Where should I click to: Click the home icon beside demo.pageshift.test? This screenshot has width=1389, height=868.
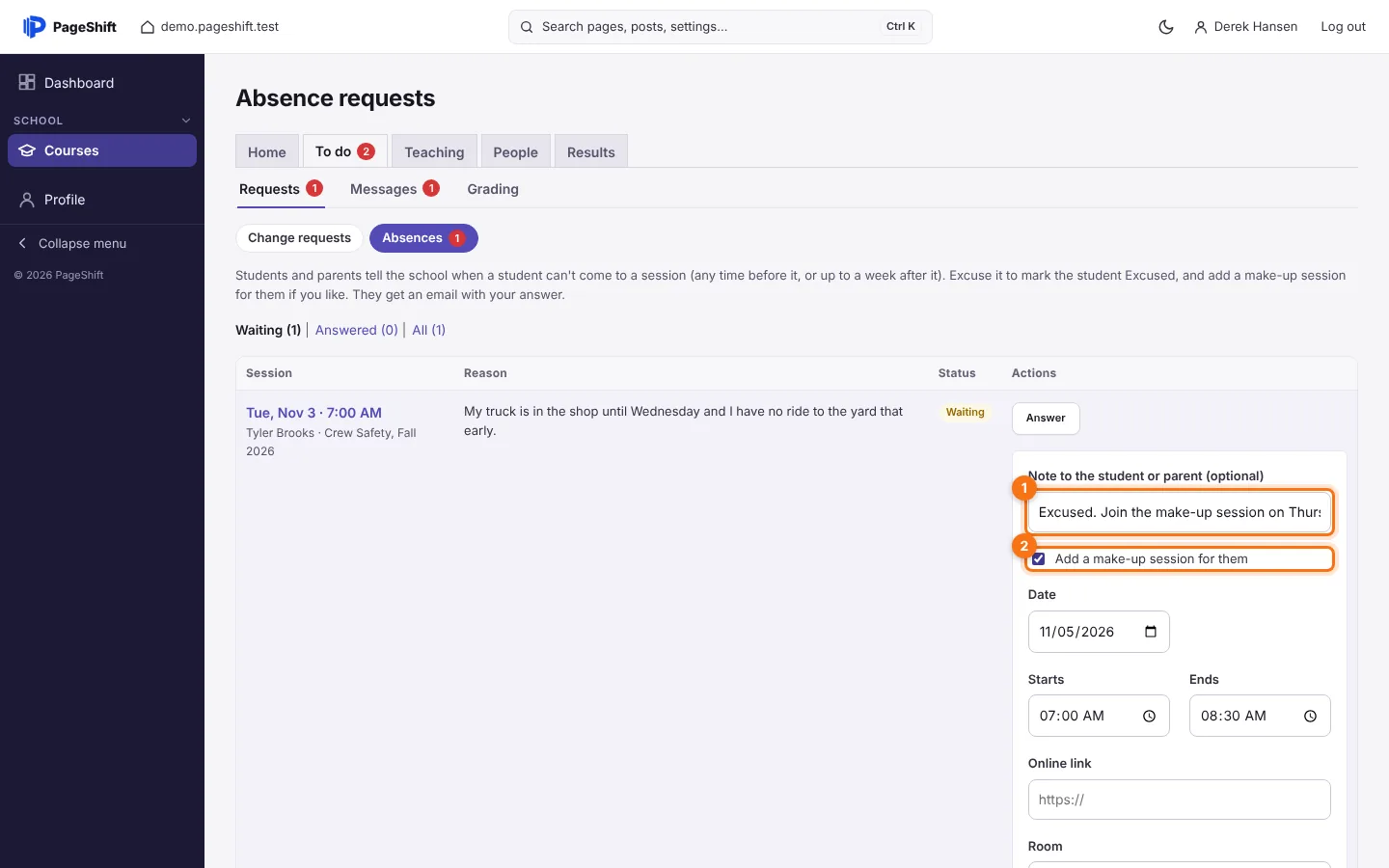(148, 27)
